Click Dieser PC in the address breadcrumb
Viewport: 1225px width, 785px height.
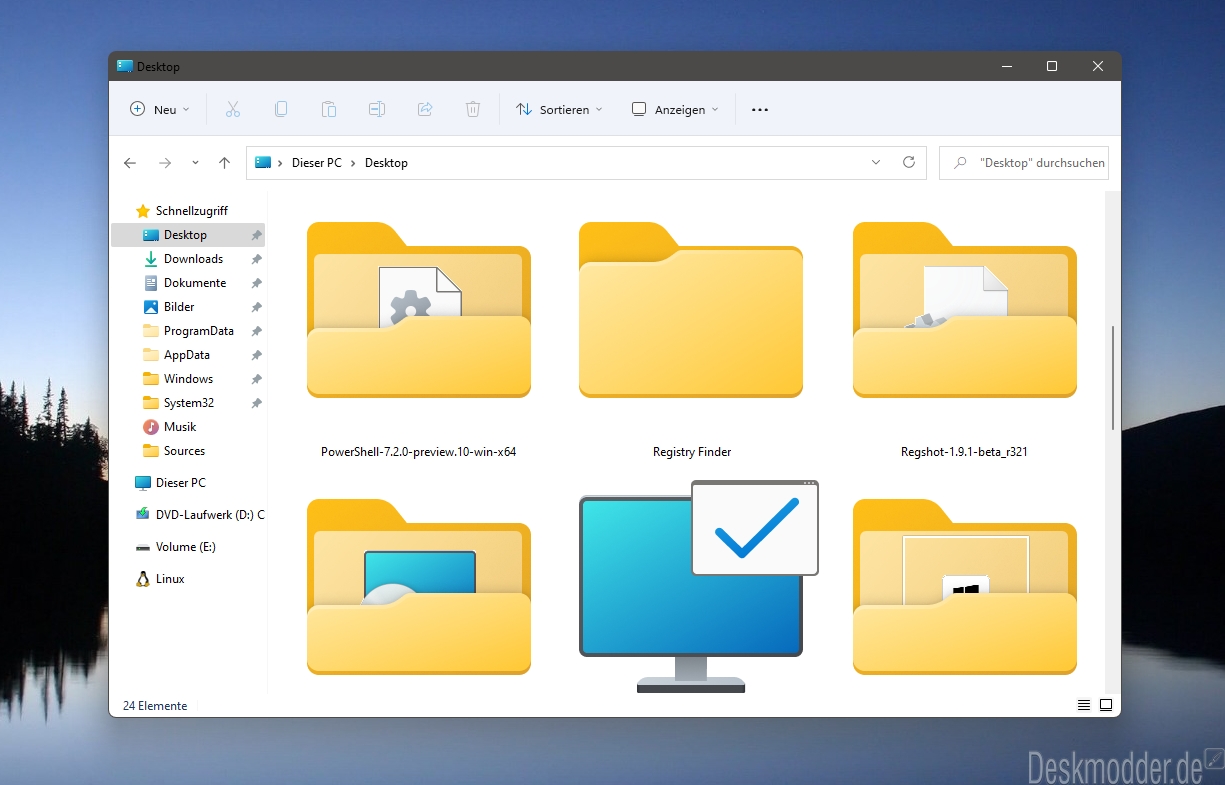coord(316,163)
